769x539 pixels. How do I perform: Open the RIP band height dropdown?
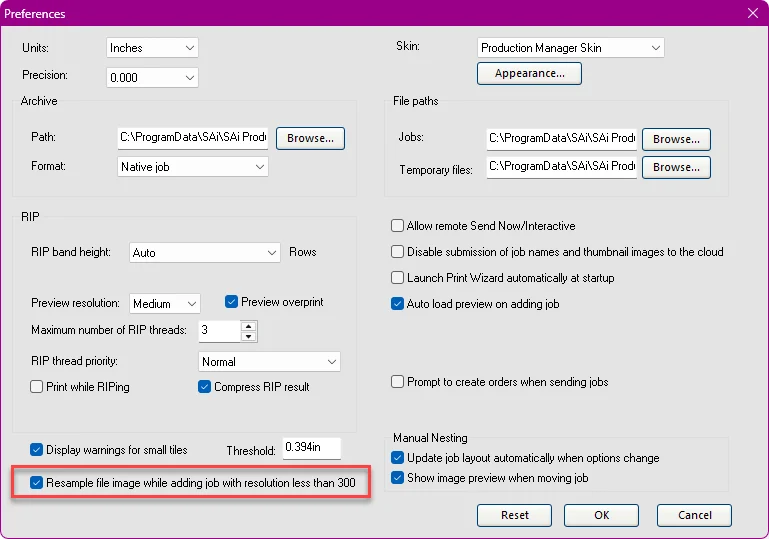coord(205,253)
